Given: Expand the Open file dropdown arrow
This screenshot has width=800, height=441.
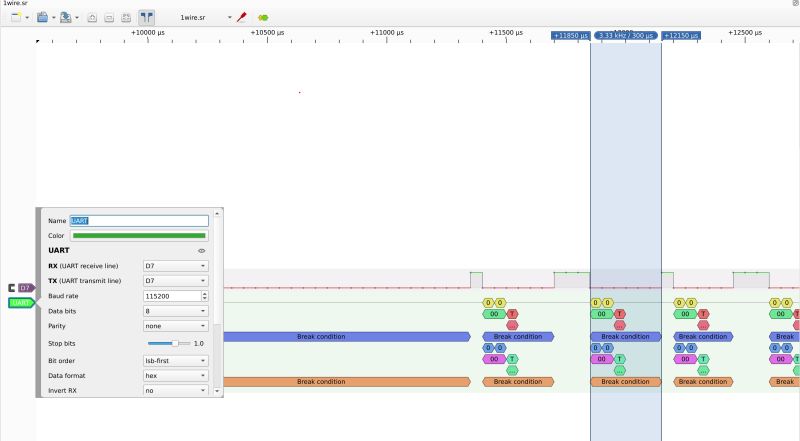Looking at the screenshot, I should (x=53, y=17).
